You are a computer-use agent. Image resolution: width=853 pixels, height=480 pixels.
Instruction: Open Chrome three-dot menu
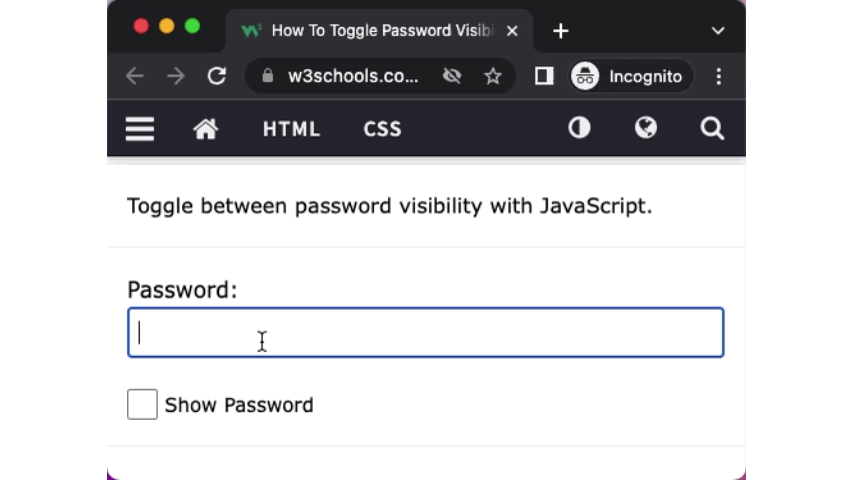(x=719, y=76)
